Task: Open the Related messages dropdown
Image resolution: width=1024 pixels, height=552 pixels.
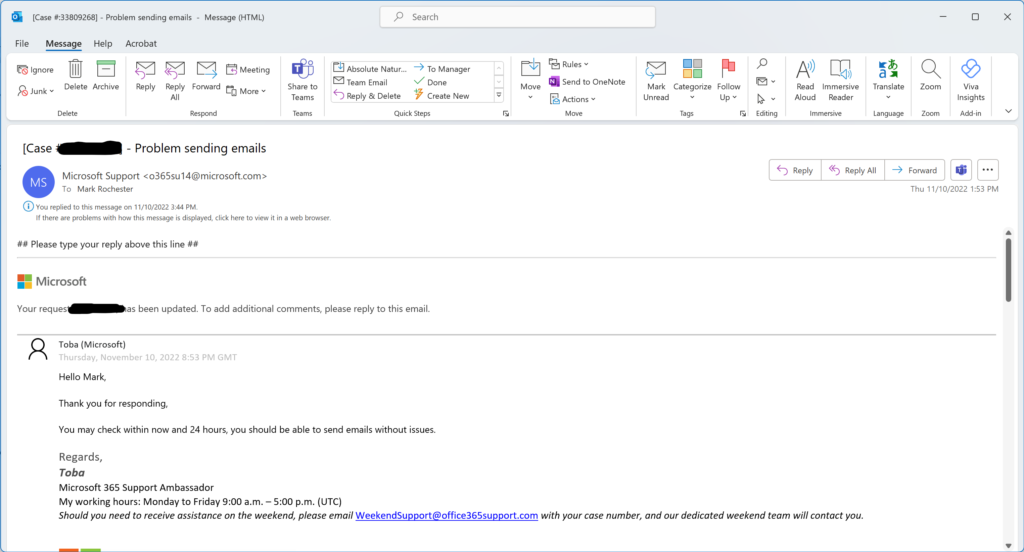Action: tap(765, 82)
